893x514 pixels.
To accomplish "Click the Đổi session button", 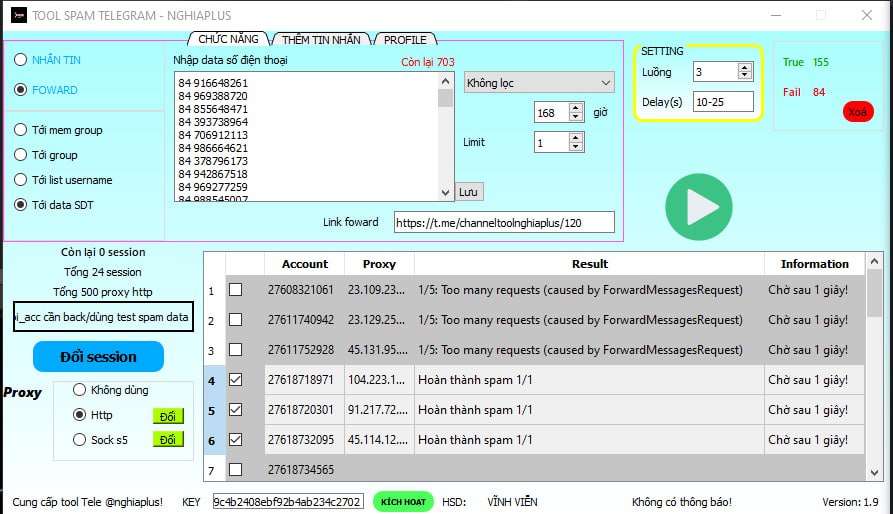I will [x=98, y=356].
